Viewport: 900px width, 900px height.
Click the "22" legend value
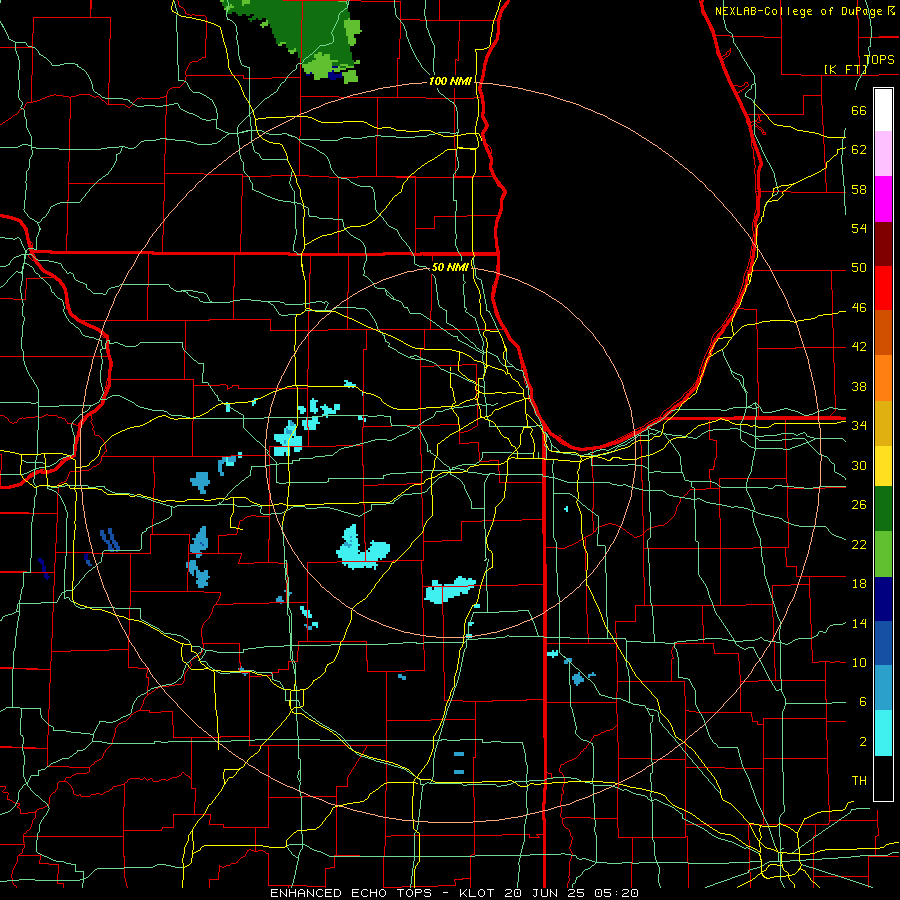[859, 544]
